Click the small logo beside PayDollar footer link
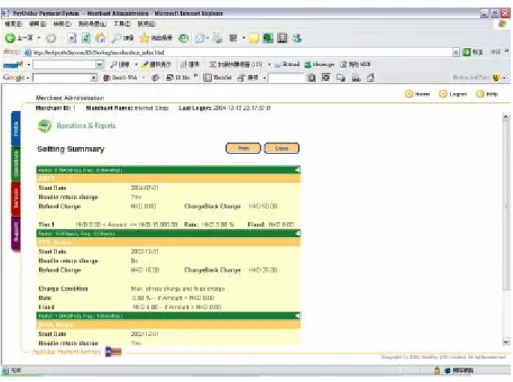The height and width of the screenshot is (382, 513). coord(113,352)
